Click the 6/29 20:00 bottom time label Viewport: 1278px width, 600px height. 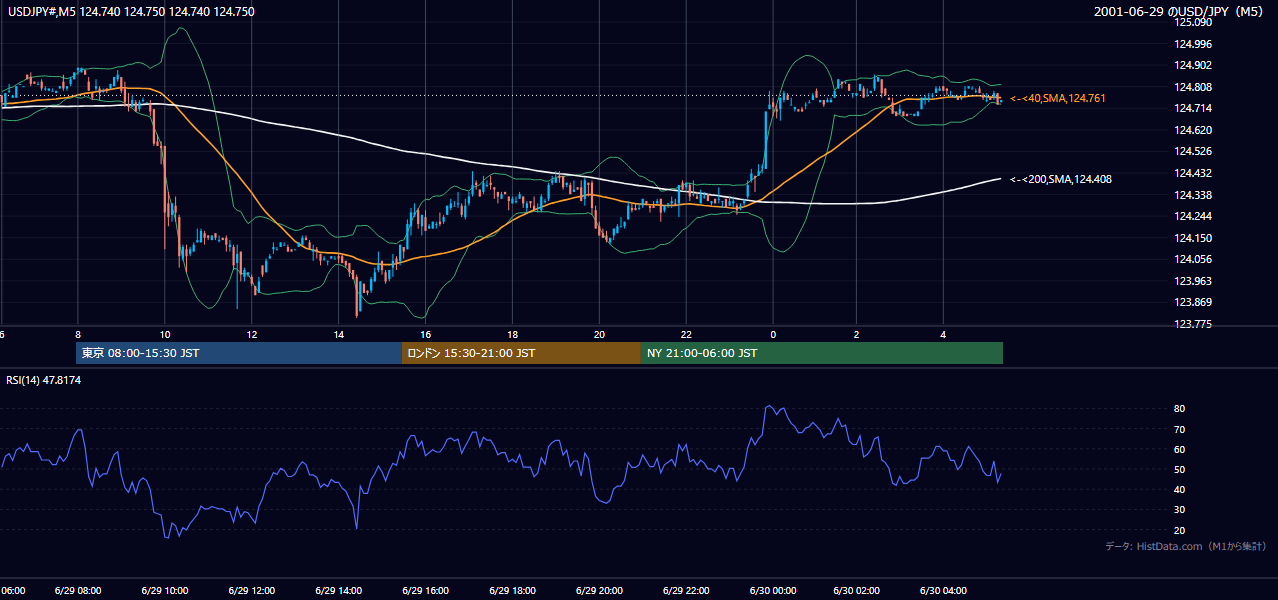(x=599, y=590)
